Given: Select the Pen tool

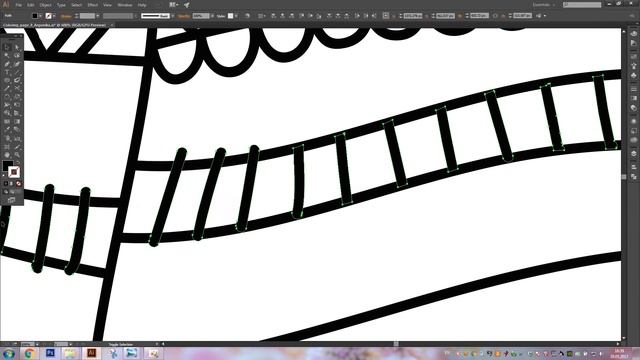Looking at the screenshot, I should pyautogui.click(x=7, y=64).
